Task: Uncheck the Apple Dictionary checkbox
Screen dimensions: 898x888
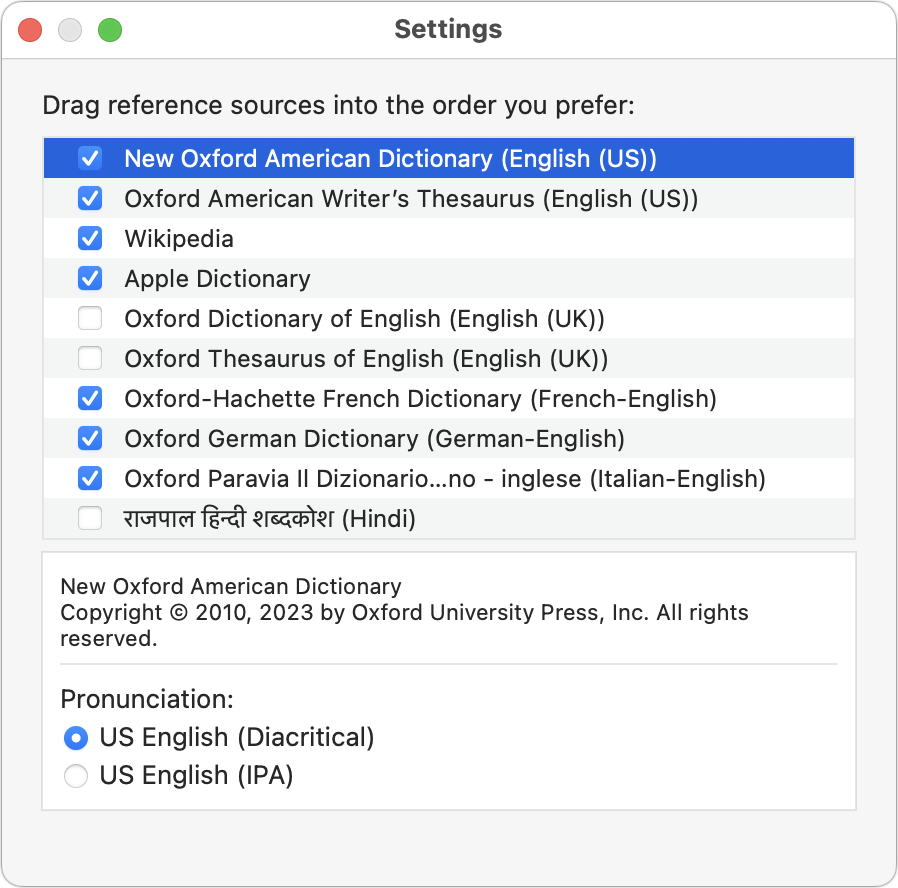Action: click(90, 278)
